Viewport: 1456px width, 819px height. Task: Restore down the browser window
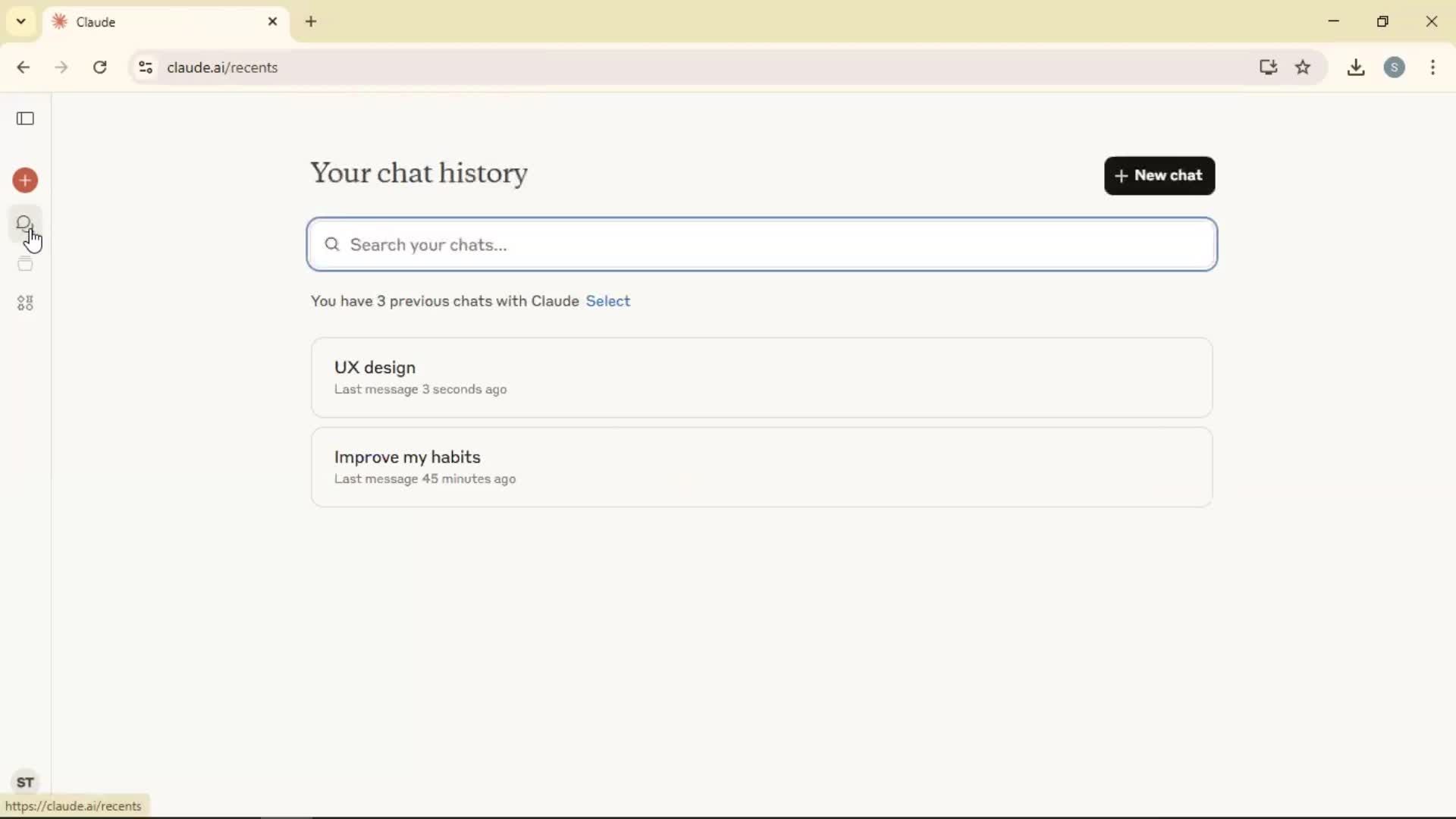point(1382,21)
